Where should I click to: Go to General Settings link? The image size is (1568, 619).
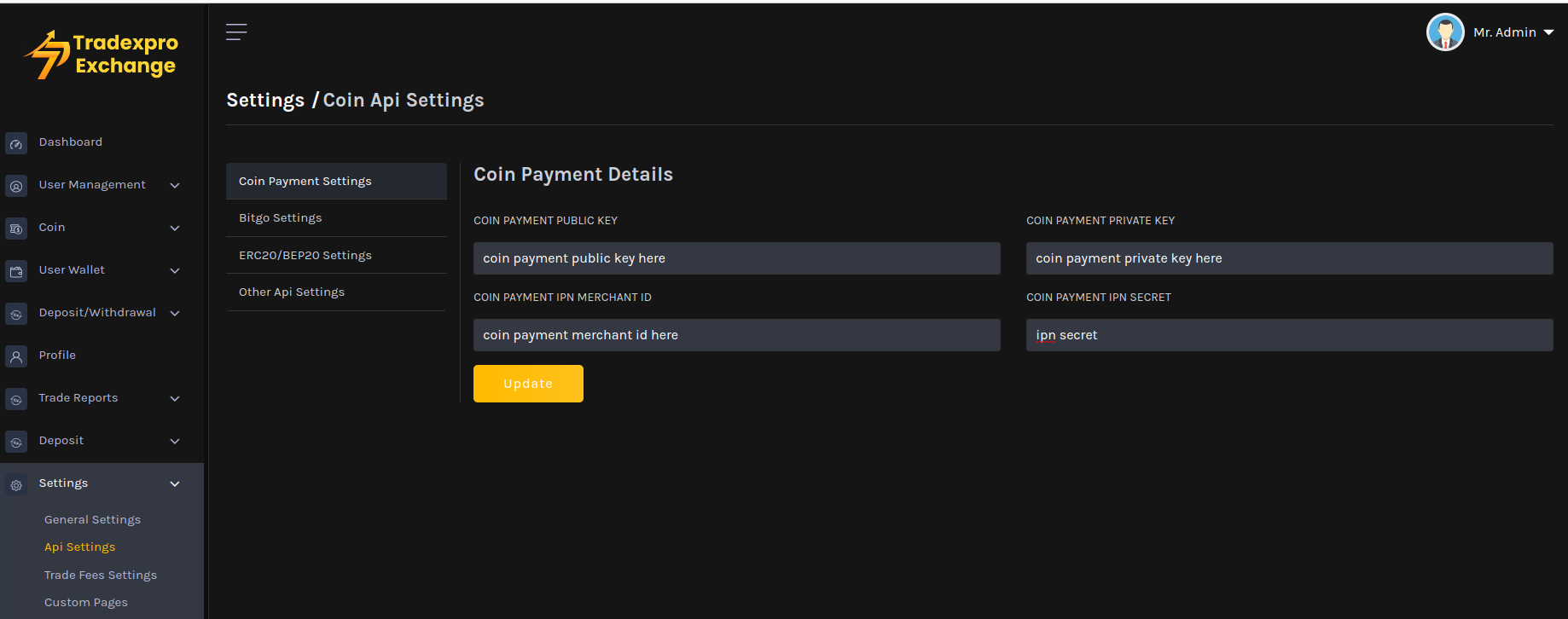[92, 519]
